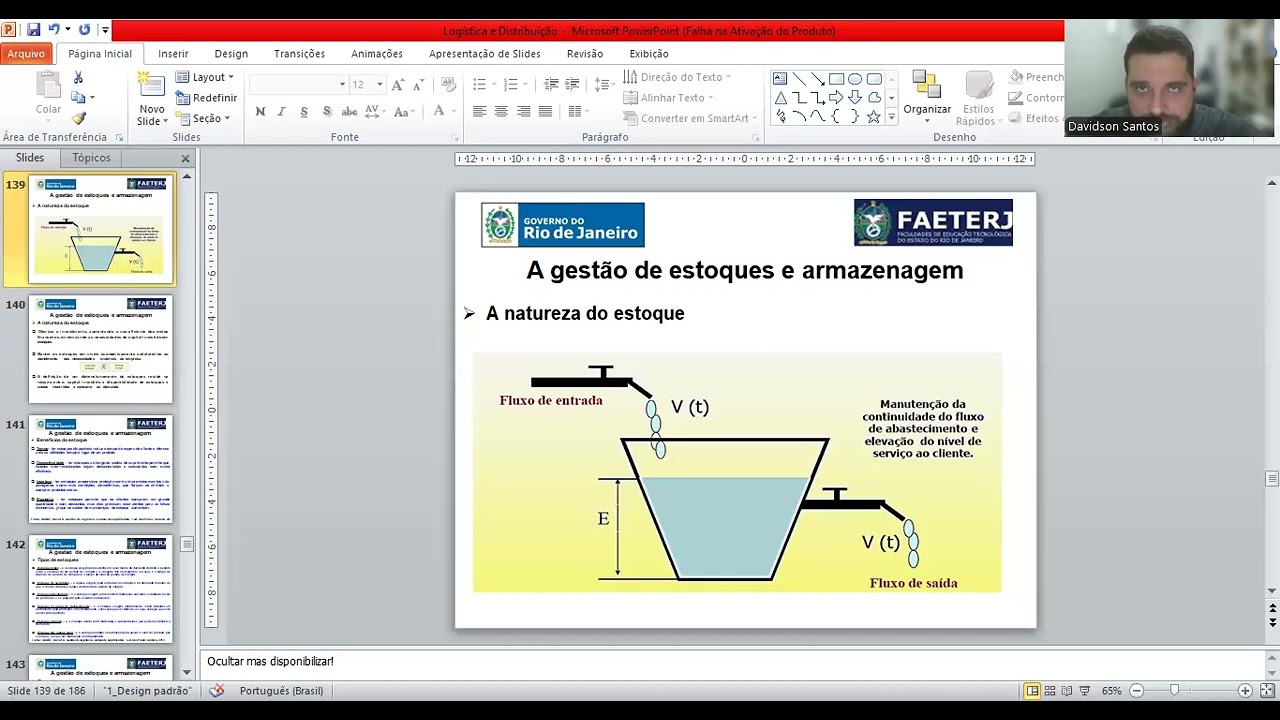
Task: Start slideshow from status bar icon
Action: point(1085,691)
